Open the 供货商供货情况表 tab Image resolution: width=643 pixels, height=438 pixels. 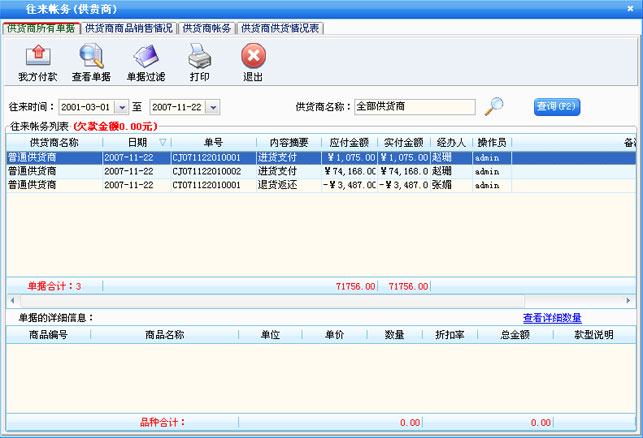click(x=280, y=28)
